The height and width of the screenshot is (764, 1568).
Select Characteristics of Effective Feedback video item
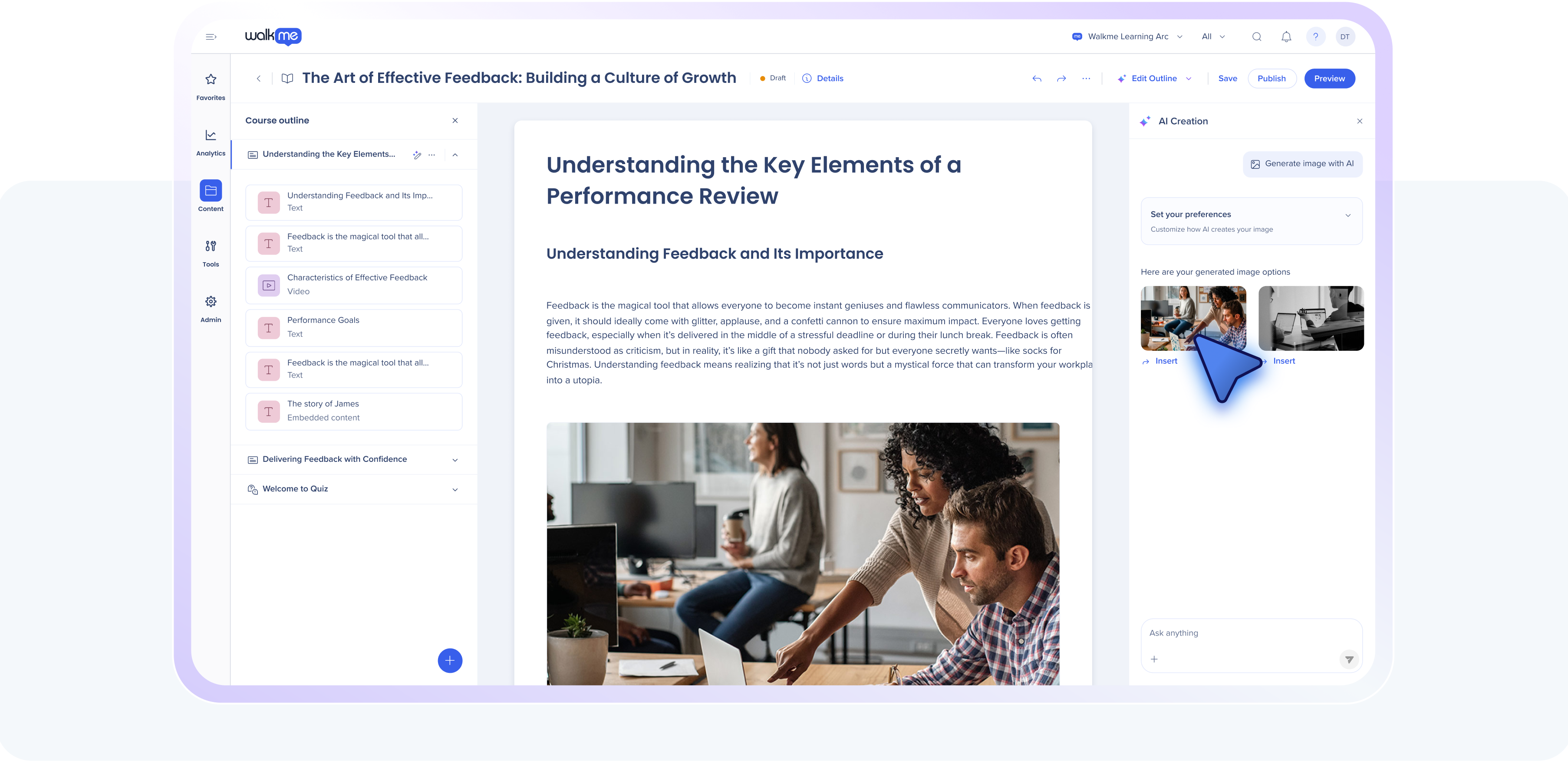pos(354,286)
